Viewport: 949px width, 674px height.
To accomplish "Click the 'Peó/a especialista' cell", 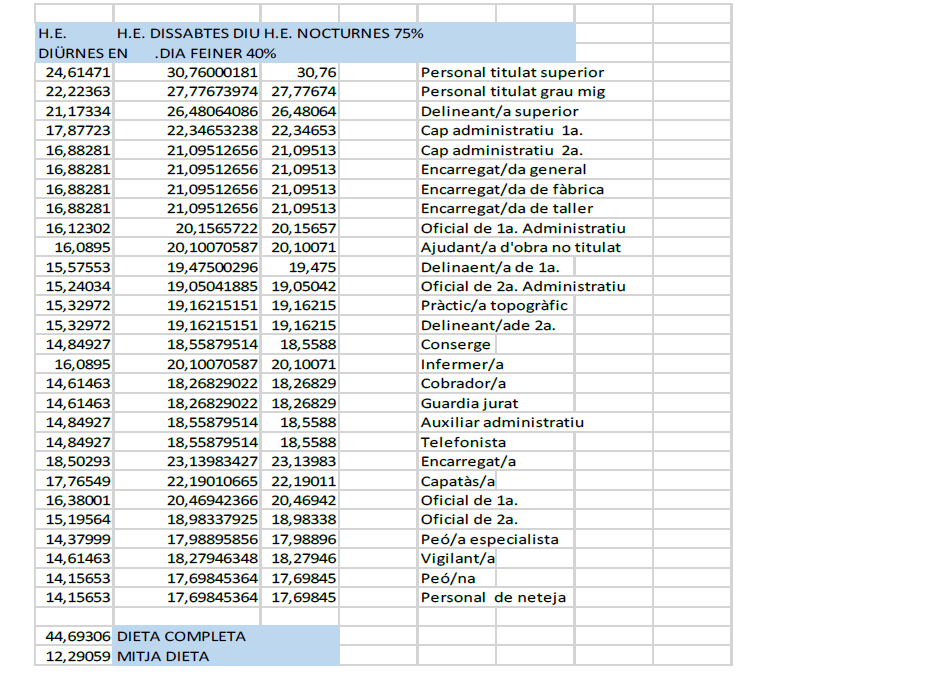I will point(489,539).
